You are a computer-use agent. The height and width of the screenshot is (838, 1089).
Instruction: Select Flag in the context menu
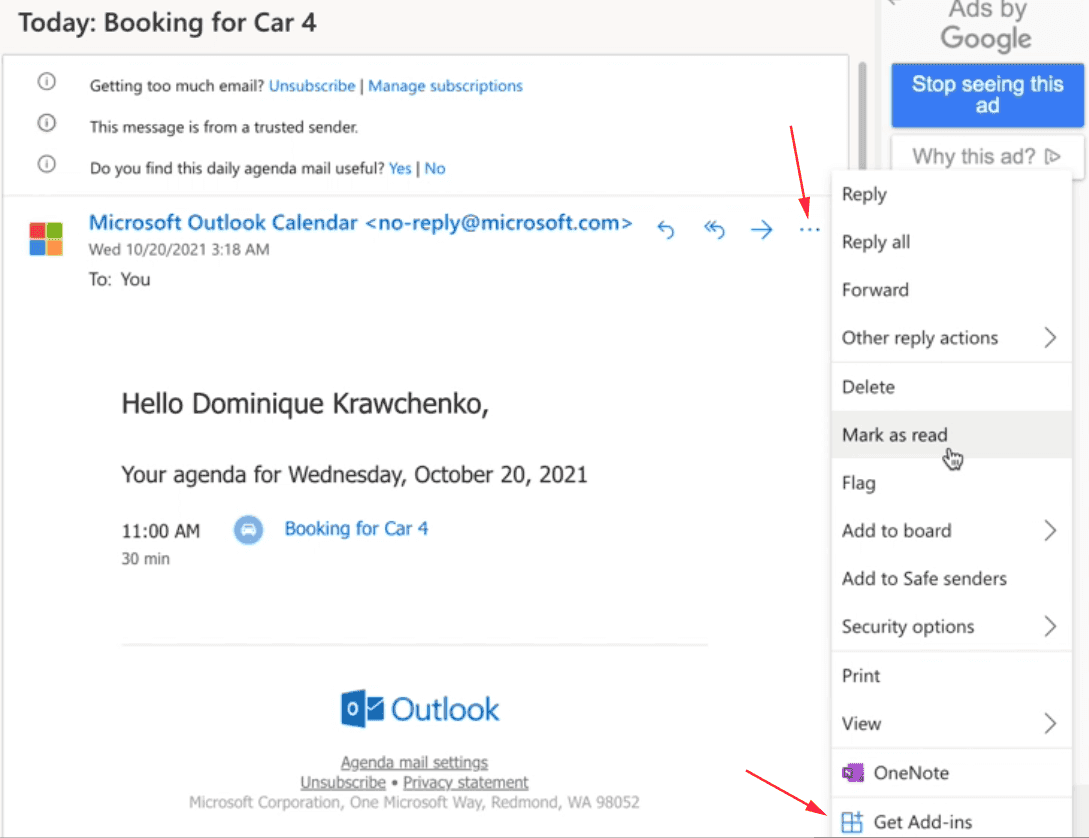858,483
